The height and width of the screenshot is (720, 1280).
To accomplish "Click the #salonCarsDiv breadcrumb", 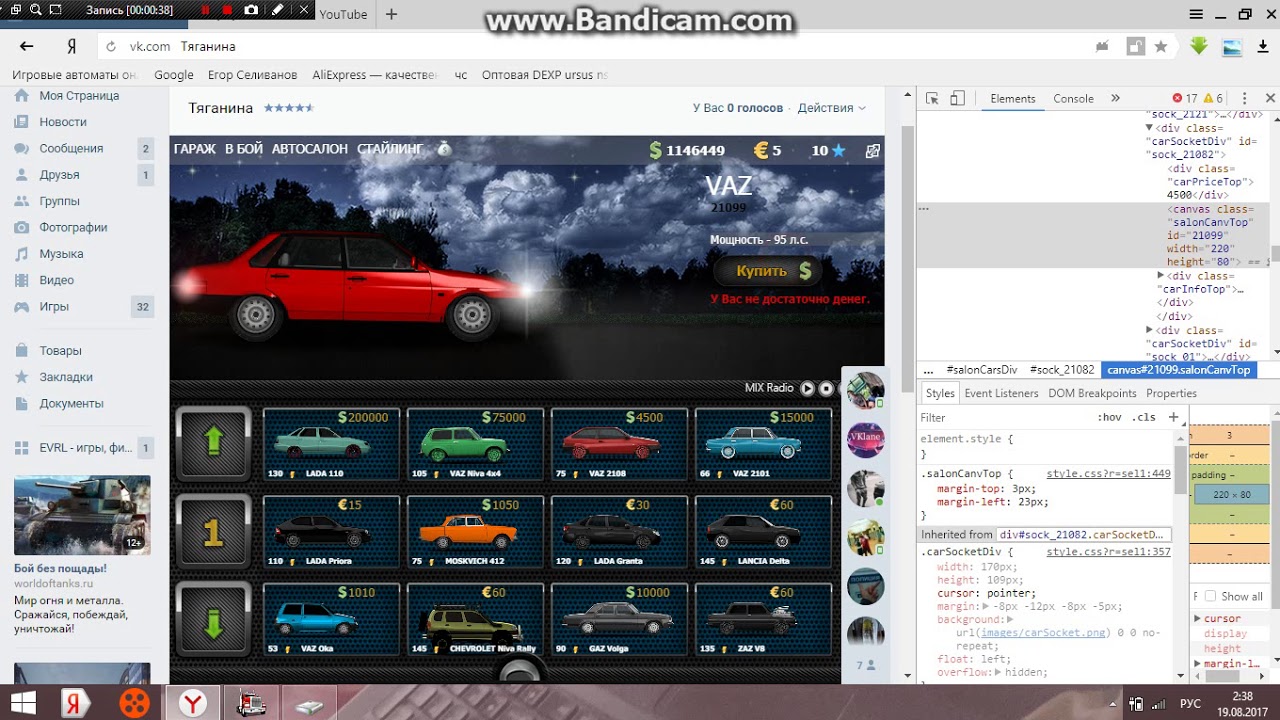I will click(x=981, y=369).
